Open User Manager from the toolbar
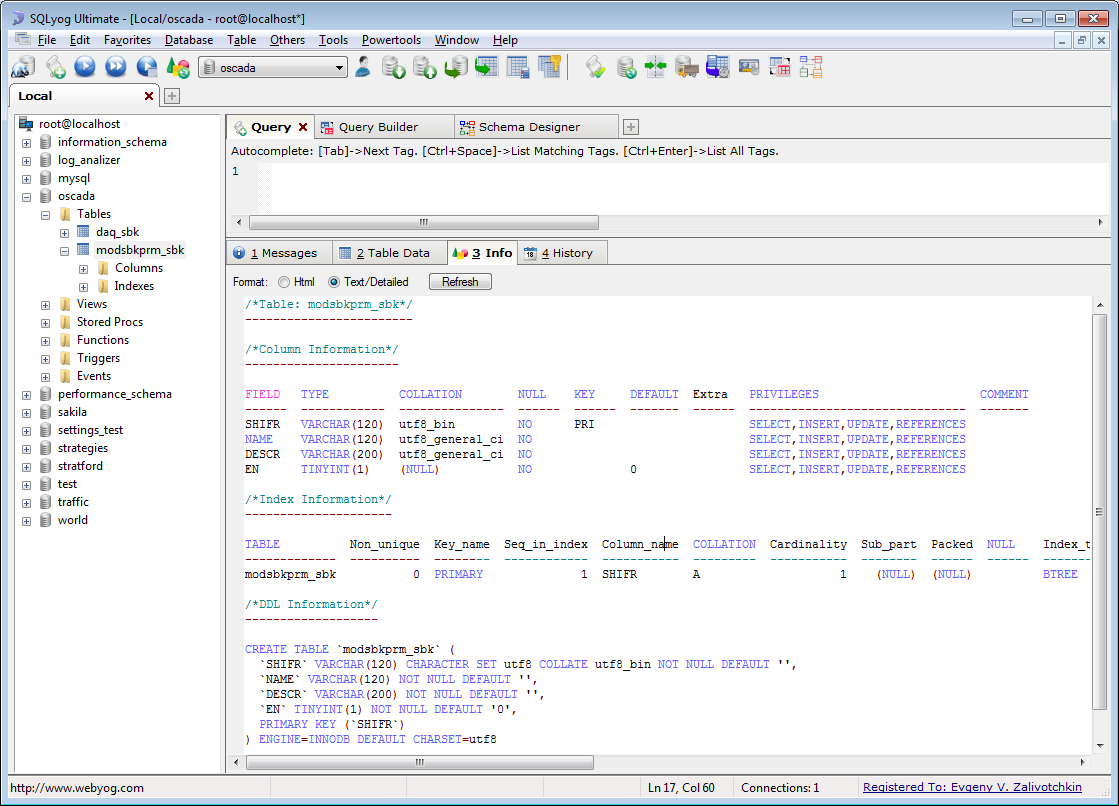This screenshot has height=806, width=1119. point(363,67)
